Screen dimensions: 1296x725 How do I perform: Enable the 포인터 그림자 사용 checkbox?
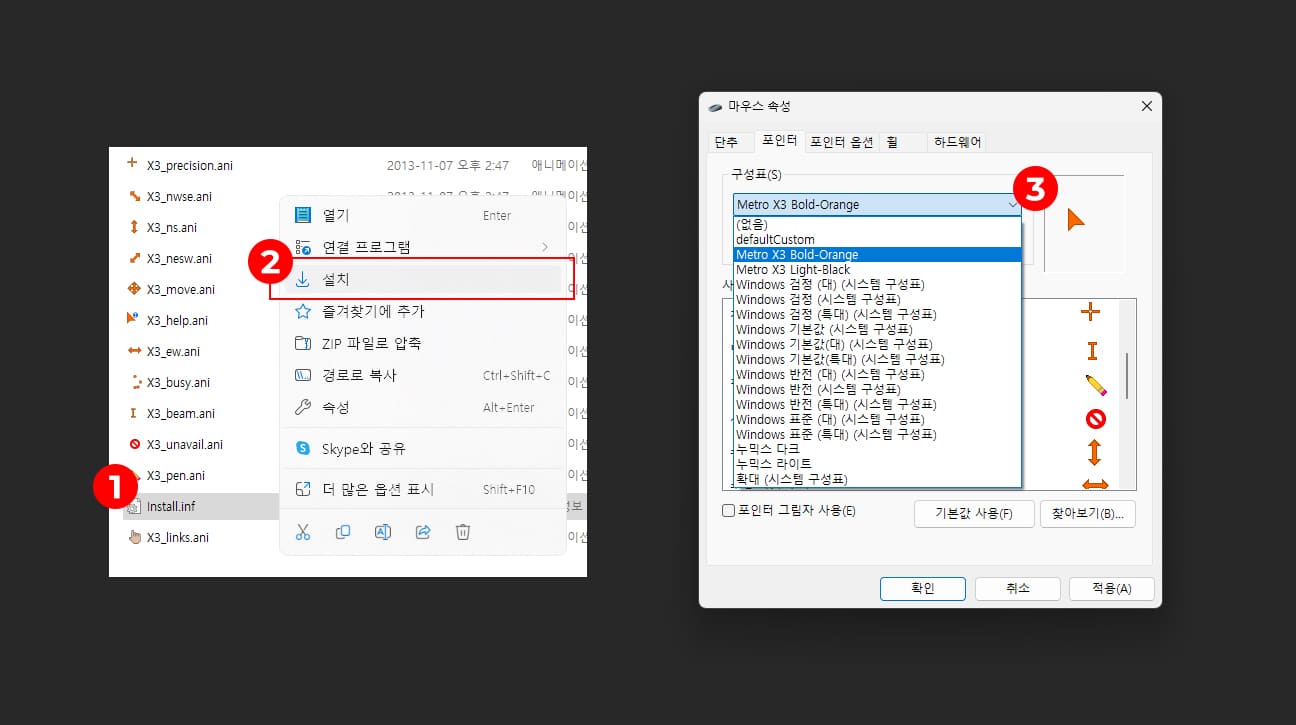(726, 513)
